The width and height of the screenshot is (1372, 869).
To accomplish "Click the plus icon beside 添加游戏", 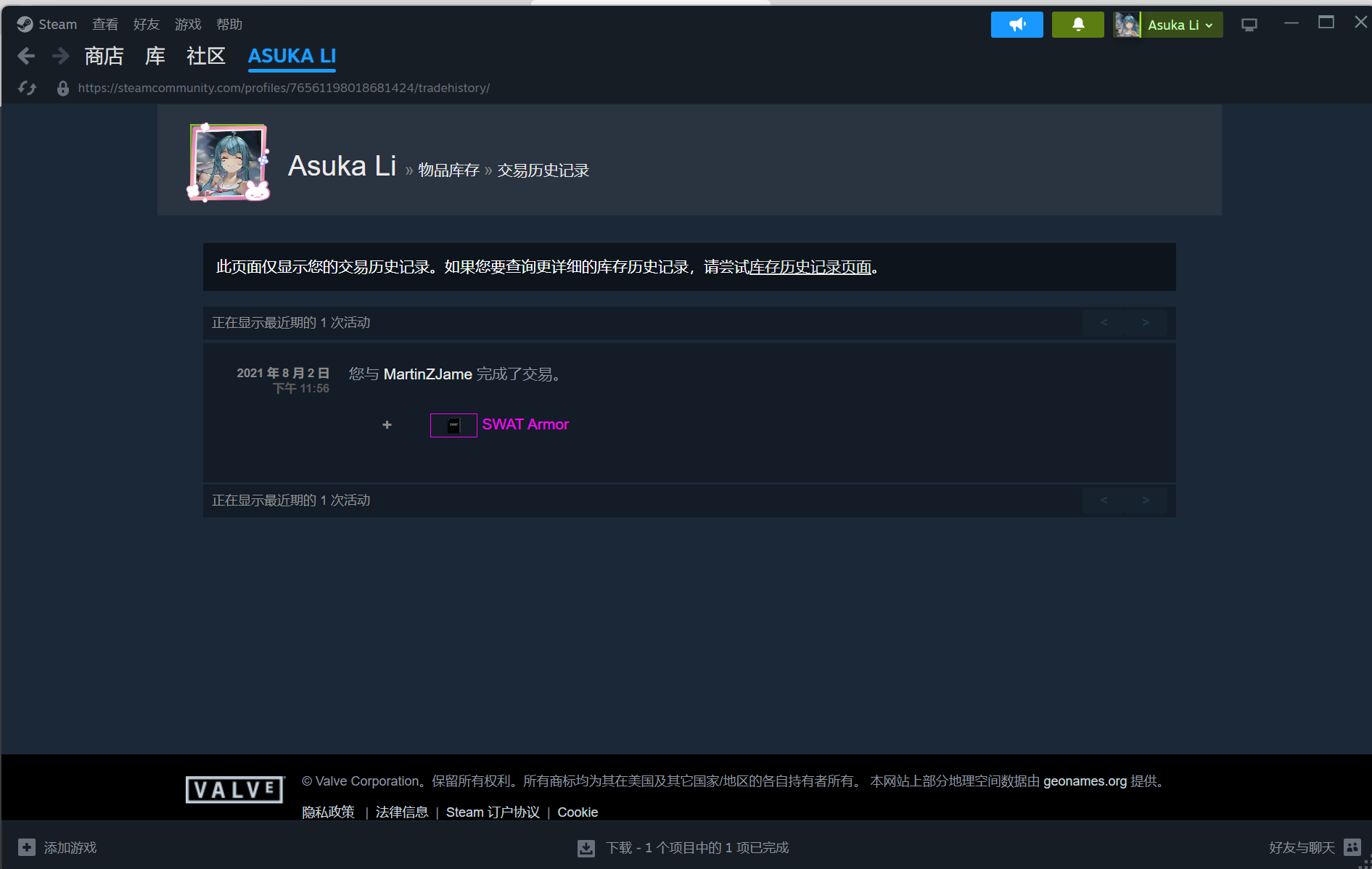I will click(27, 847).
